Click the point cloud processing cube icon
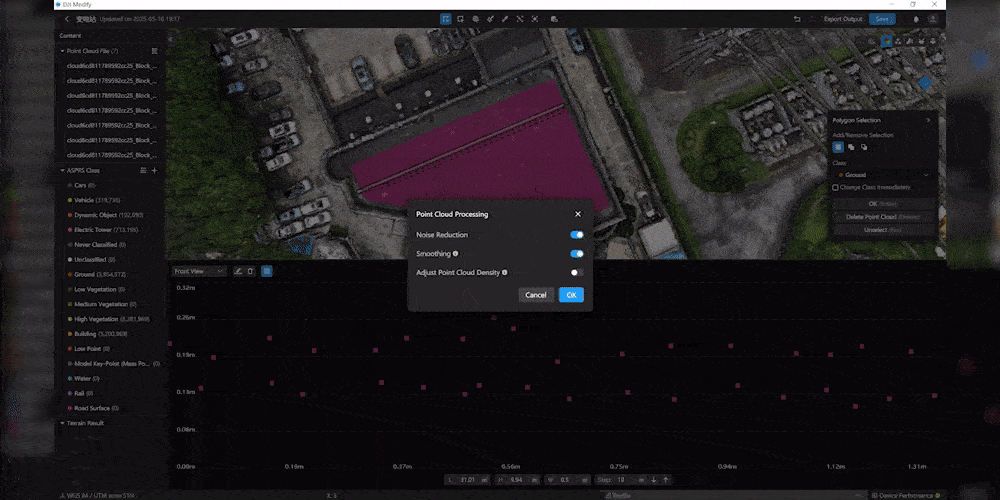Image resolution: width=1000 pixels, height=500 pixels. 554,19
